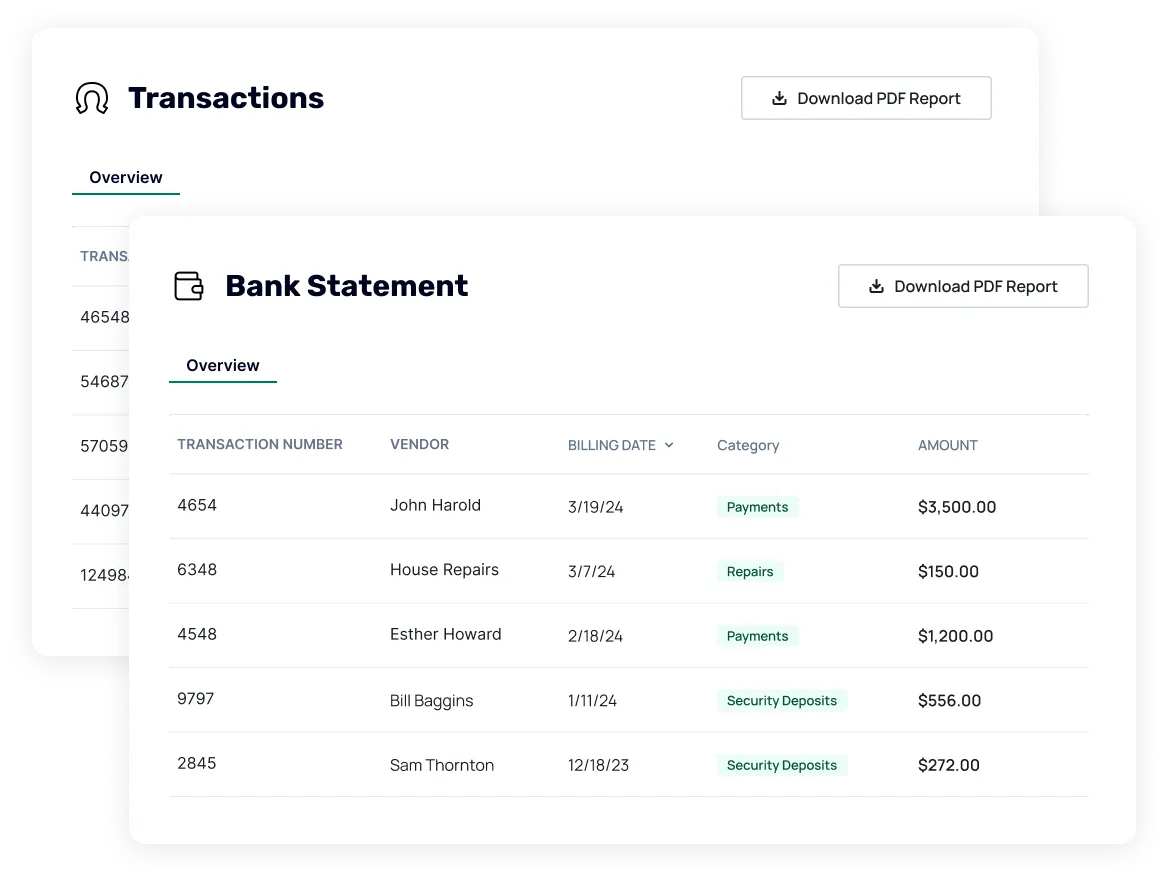
Task: Click the Payments badge for John Harold
Action: (x=757, y=507)
